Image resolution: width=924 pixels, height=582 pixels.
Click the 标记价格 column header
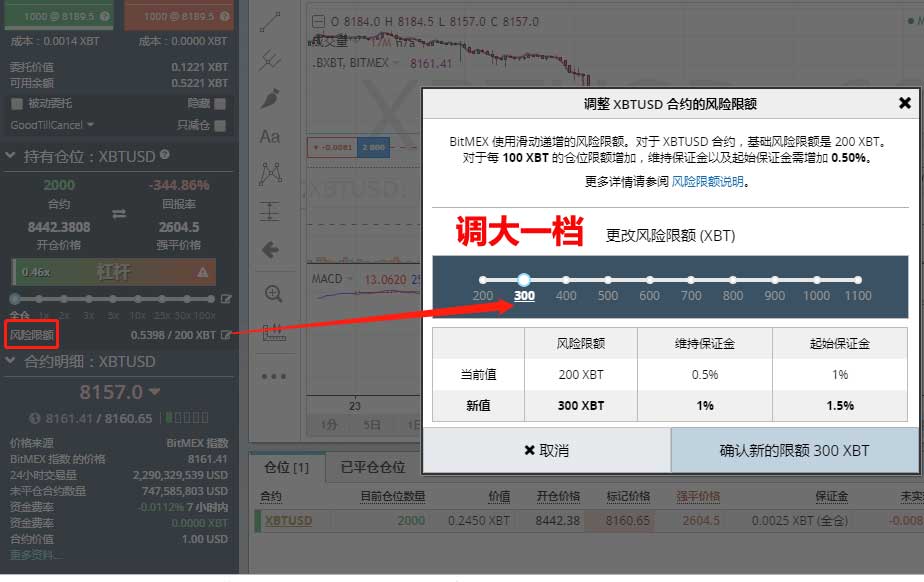[628, 497]
